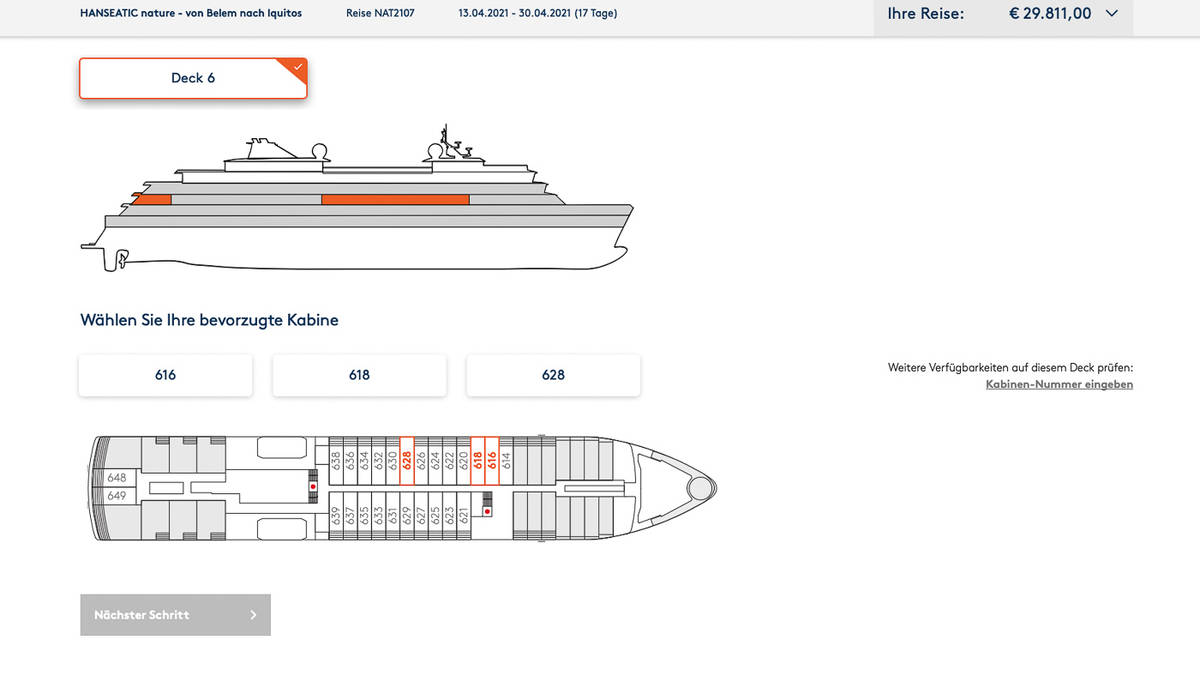Viewport: 1200px width, 676px height.
Task: Open the Kabinen-Nummer eingeben link
Action: tap(1059, 384)
